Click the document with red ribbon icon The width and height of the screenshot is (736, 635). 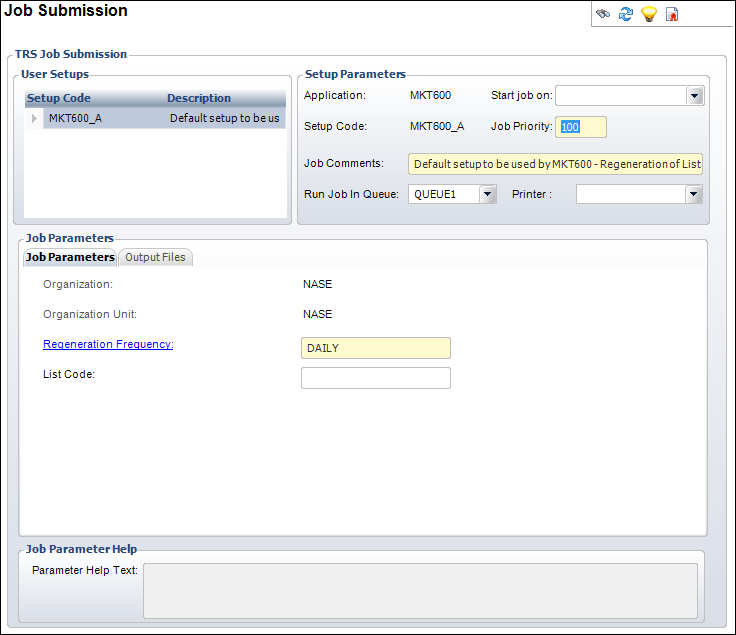673,14
